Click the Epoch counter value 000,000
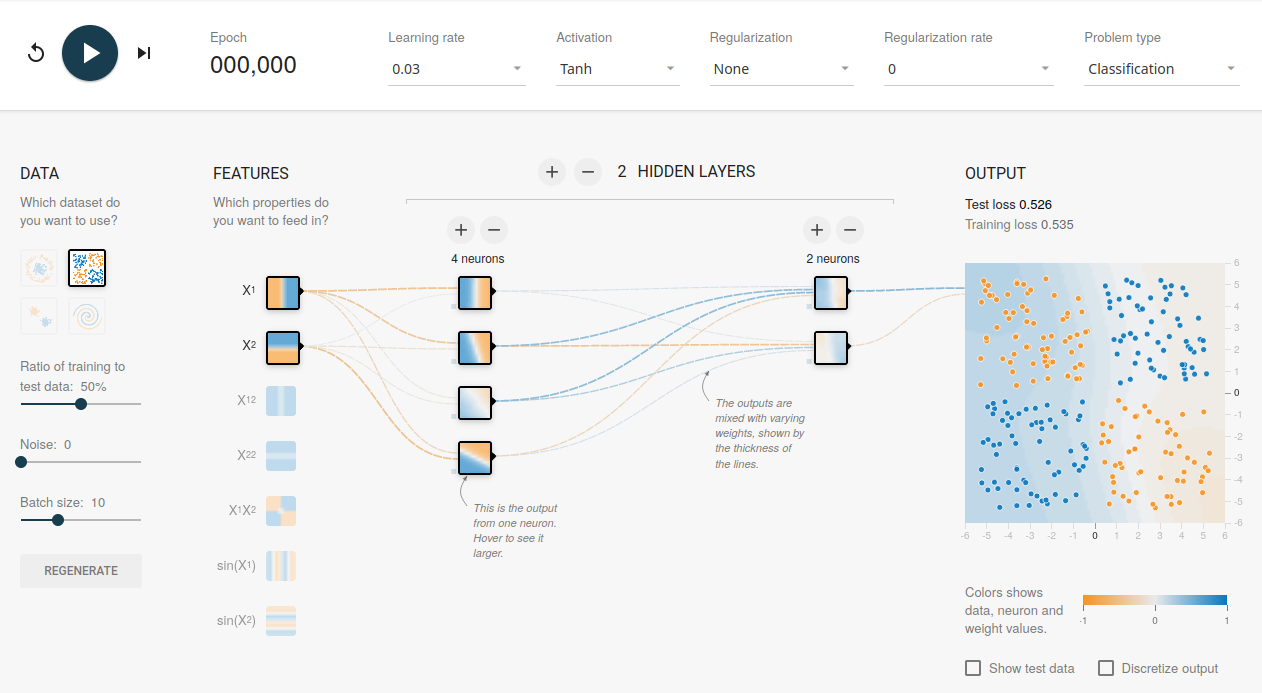 253,65
